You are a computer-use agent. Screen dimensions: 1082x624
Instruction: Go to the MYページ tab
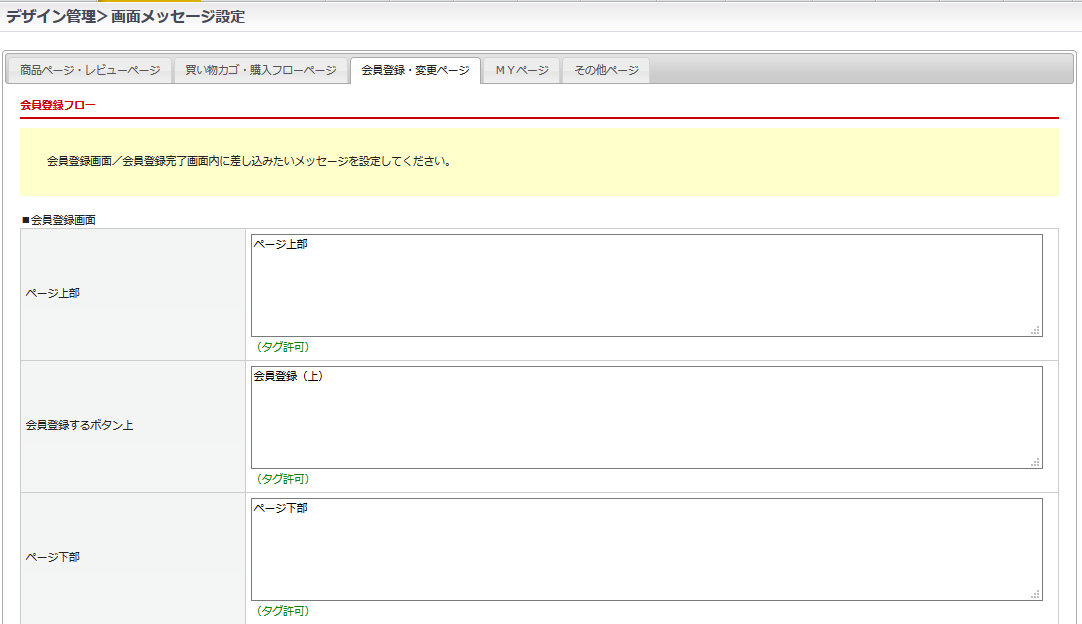coord(522,70)
